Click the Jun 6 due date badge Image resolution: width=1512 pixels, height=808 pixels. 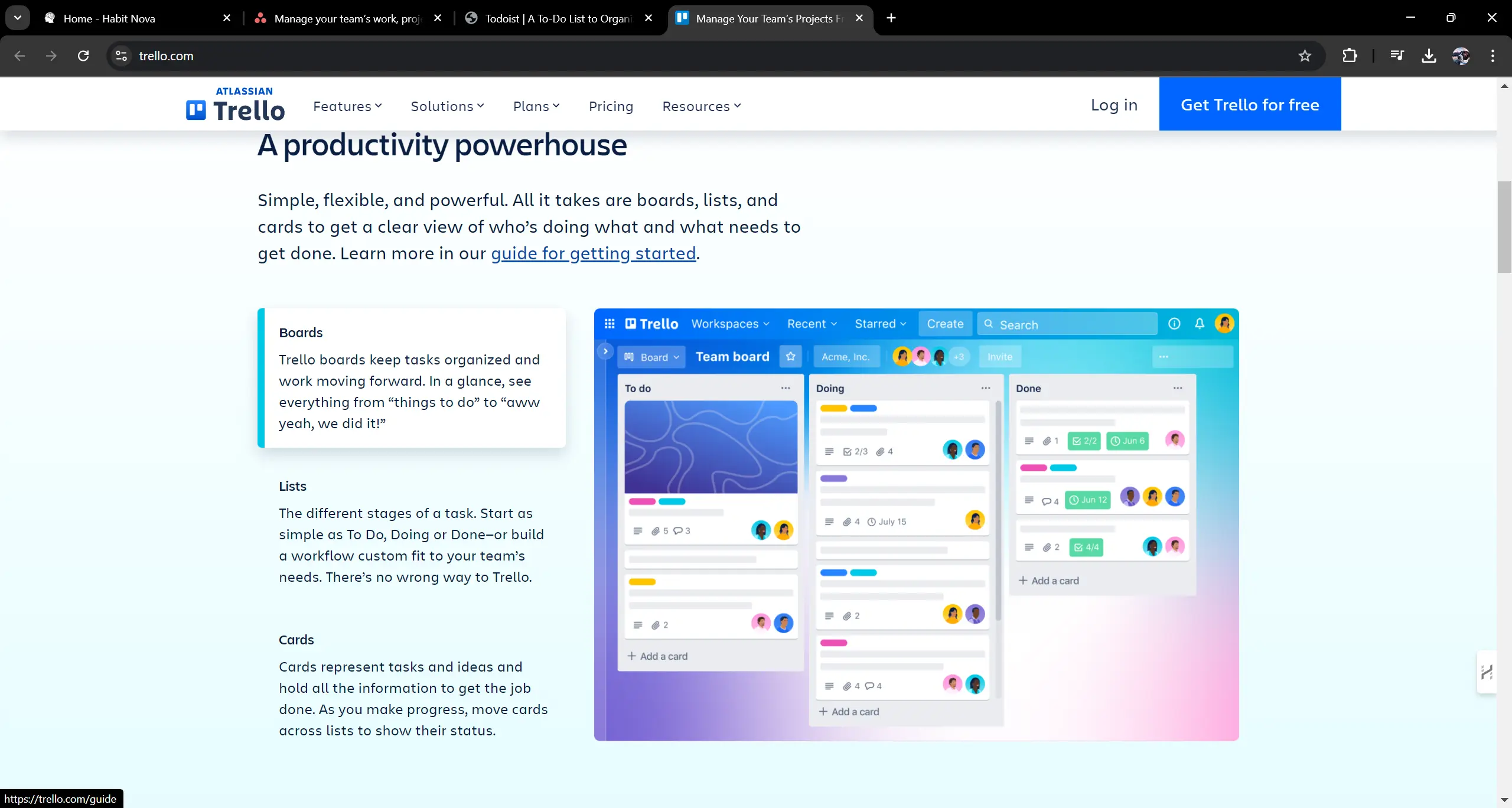[1128, 441]
